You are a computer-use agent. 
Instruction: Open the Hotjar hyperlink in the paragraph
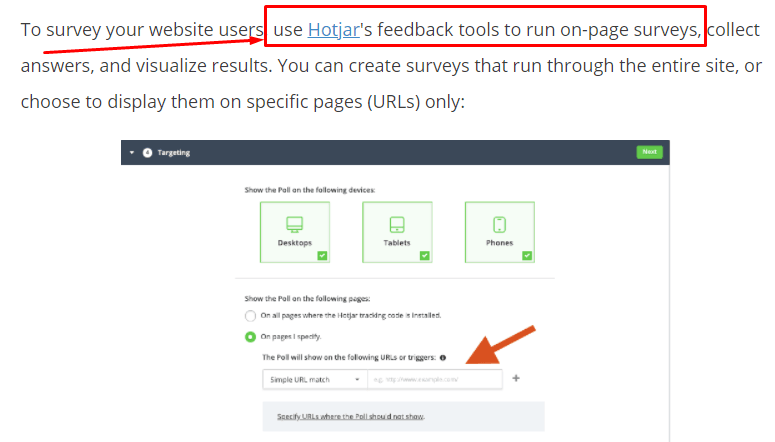point(333,30)
